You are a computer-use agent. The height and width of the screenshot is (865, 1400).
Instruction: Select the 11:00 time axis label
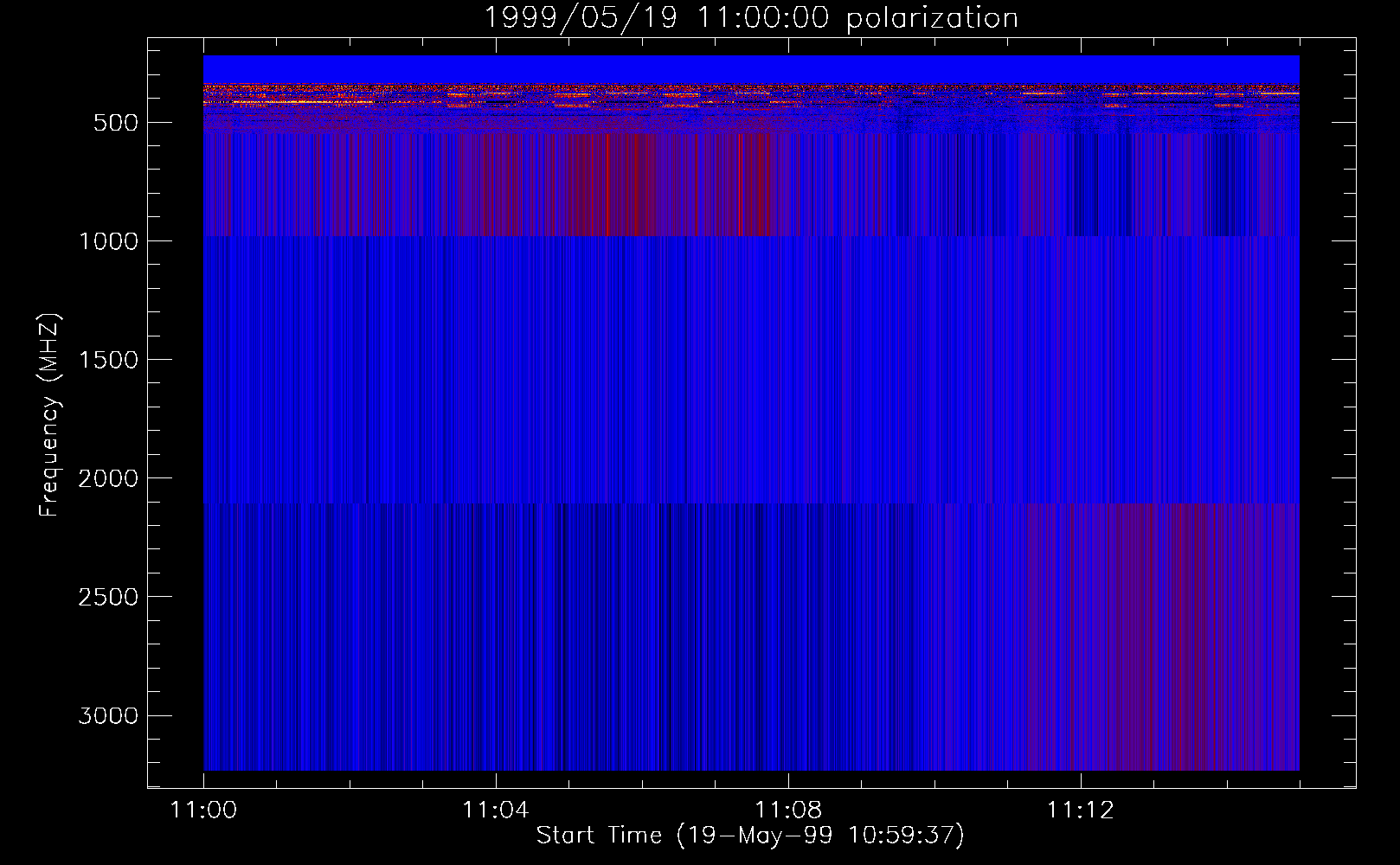coord(203,811)
